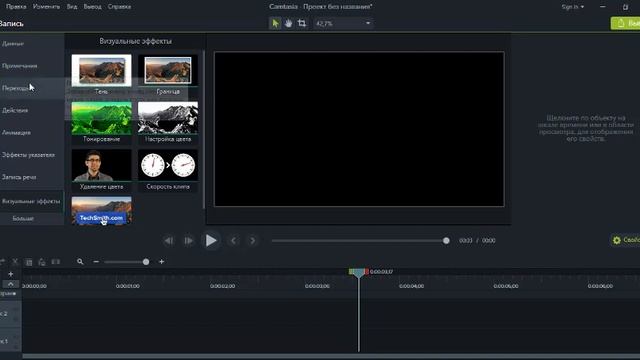Activate the Crop tool

pyautogui.click(x=302, y=23)
